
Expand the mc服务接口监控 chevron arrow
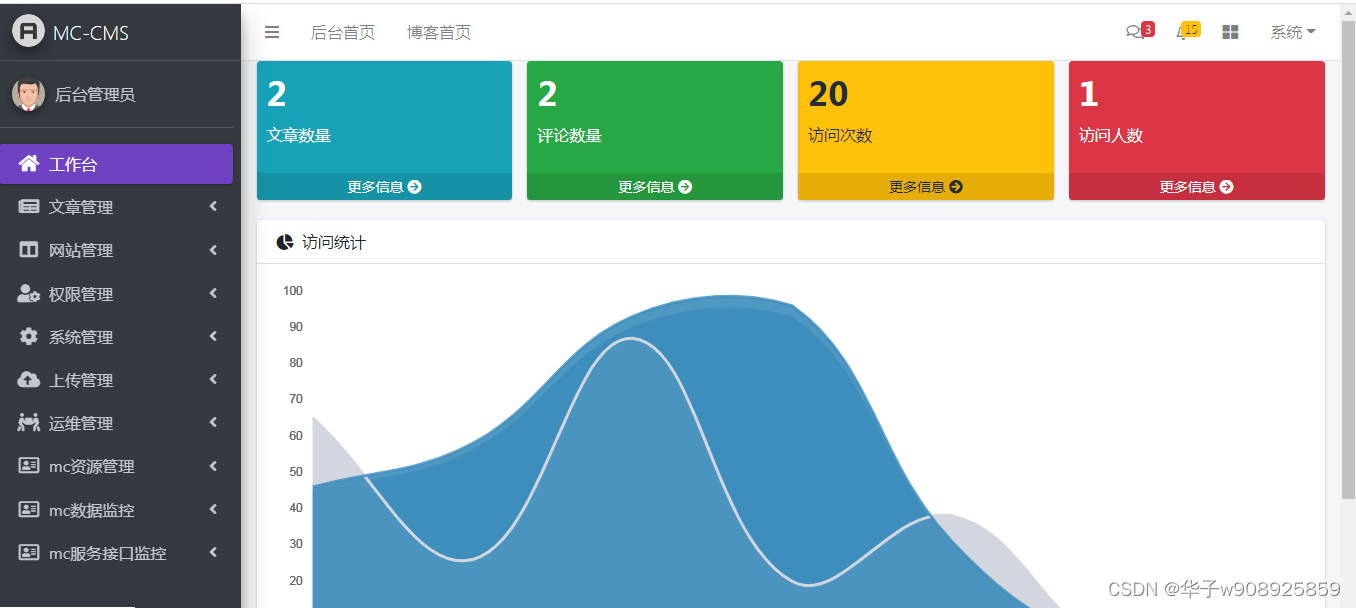pos(213,552)
